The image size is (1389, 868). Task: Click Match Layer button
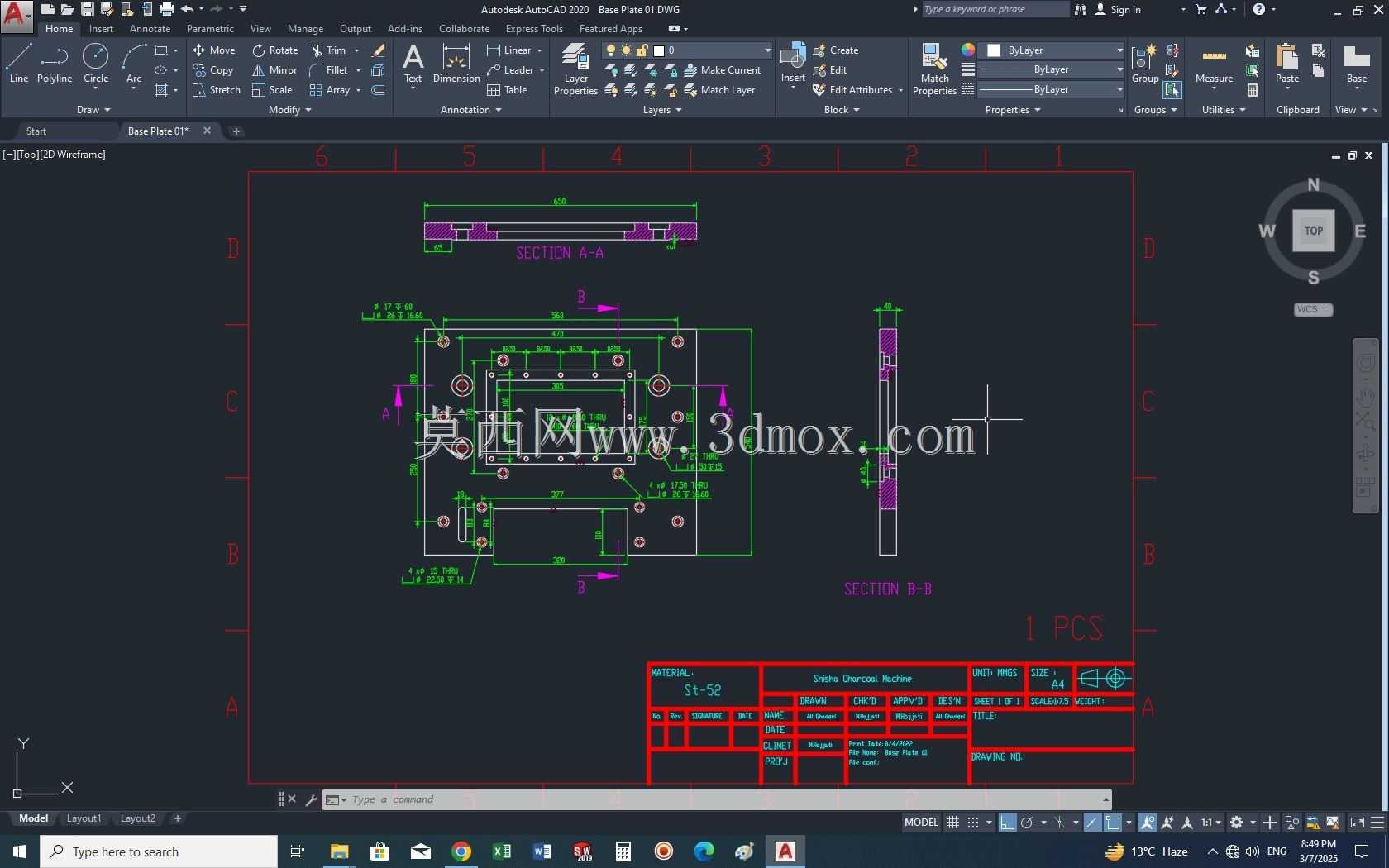click(719, 90)
